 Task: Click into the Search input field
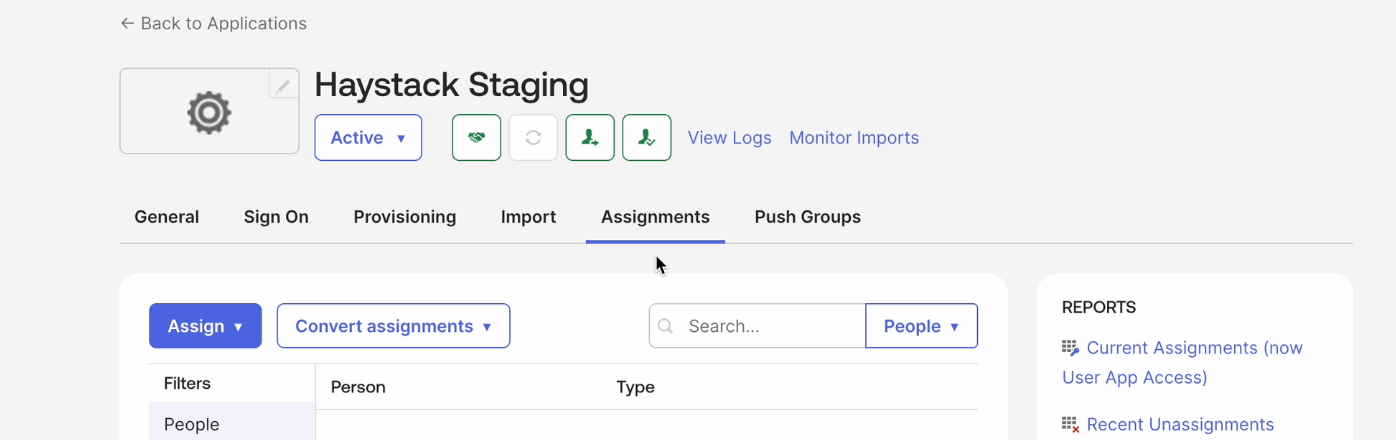pos(770,326)
